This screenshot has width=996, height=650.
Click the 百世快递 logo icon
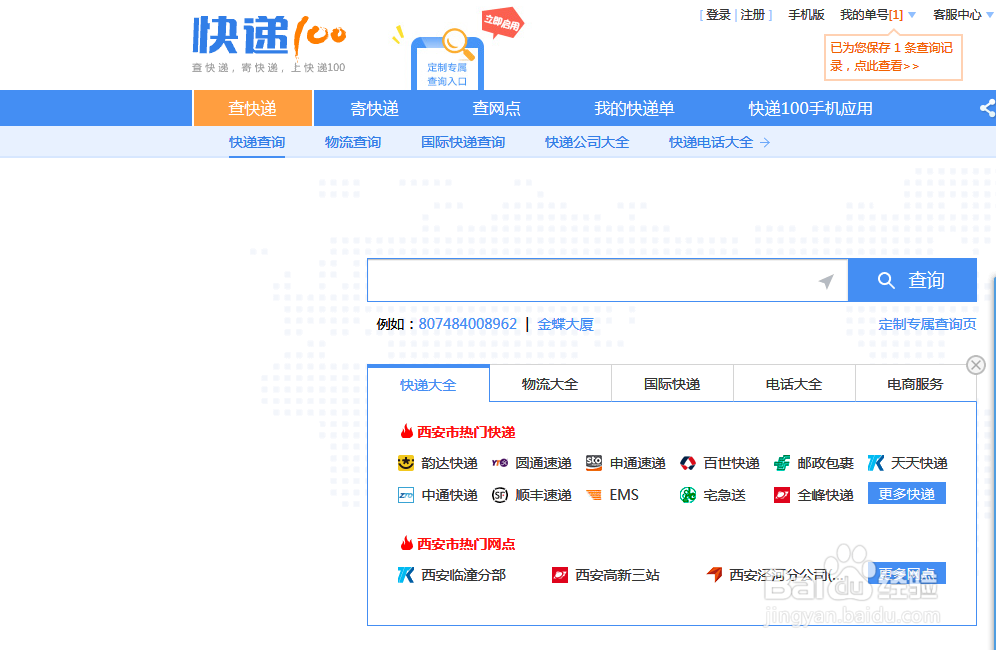tap(688, 463)
